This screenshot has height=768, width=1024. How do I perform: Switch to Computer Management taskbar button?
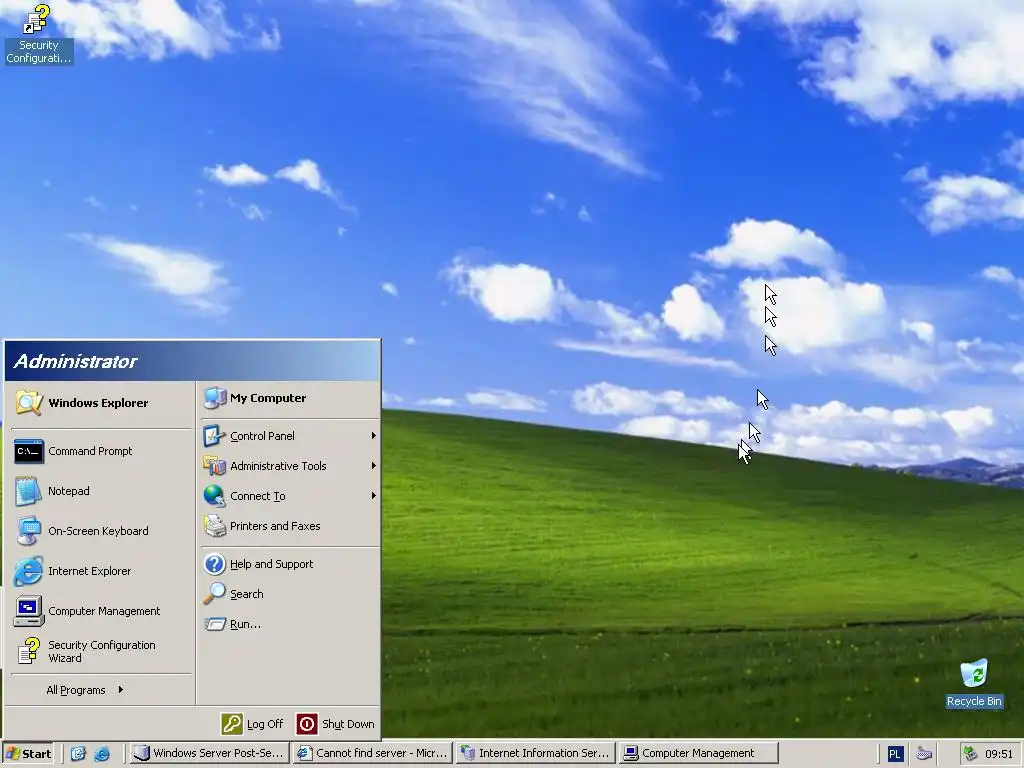click(x=698, y=754)
